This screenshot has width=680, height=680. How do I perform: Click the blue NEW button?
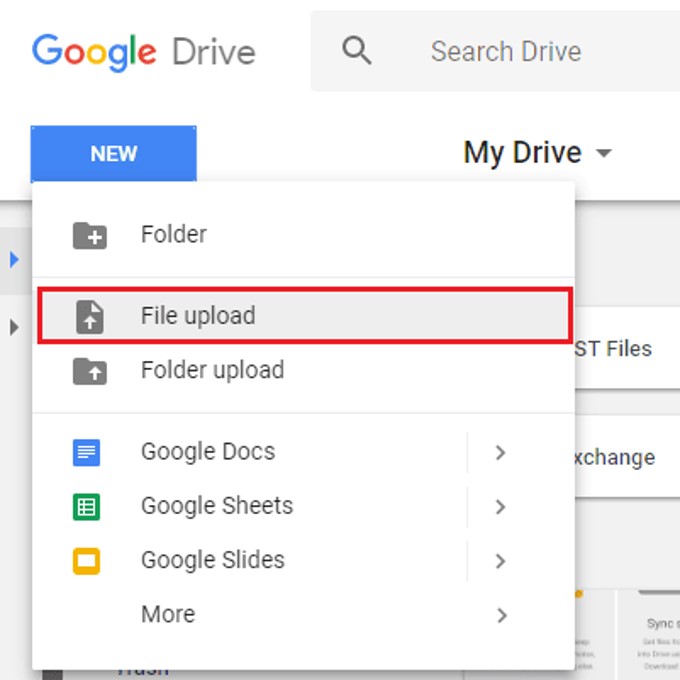pos(114,153)
